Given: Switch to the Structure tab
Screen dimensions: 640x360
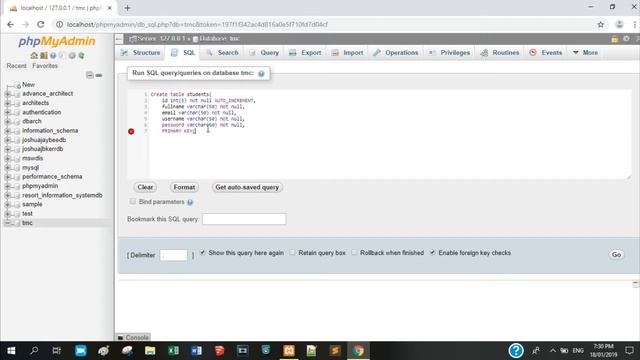Looking at the screenshot, I should click(141, 53).
